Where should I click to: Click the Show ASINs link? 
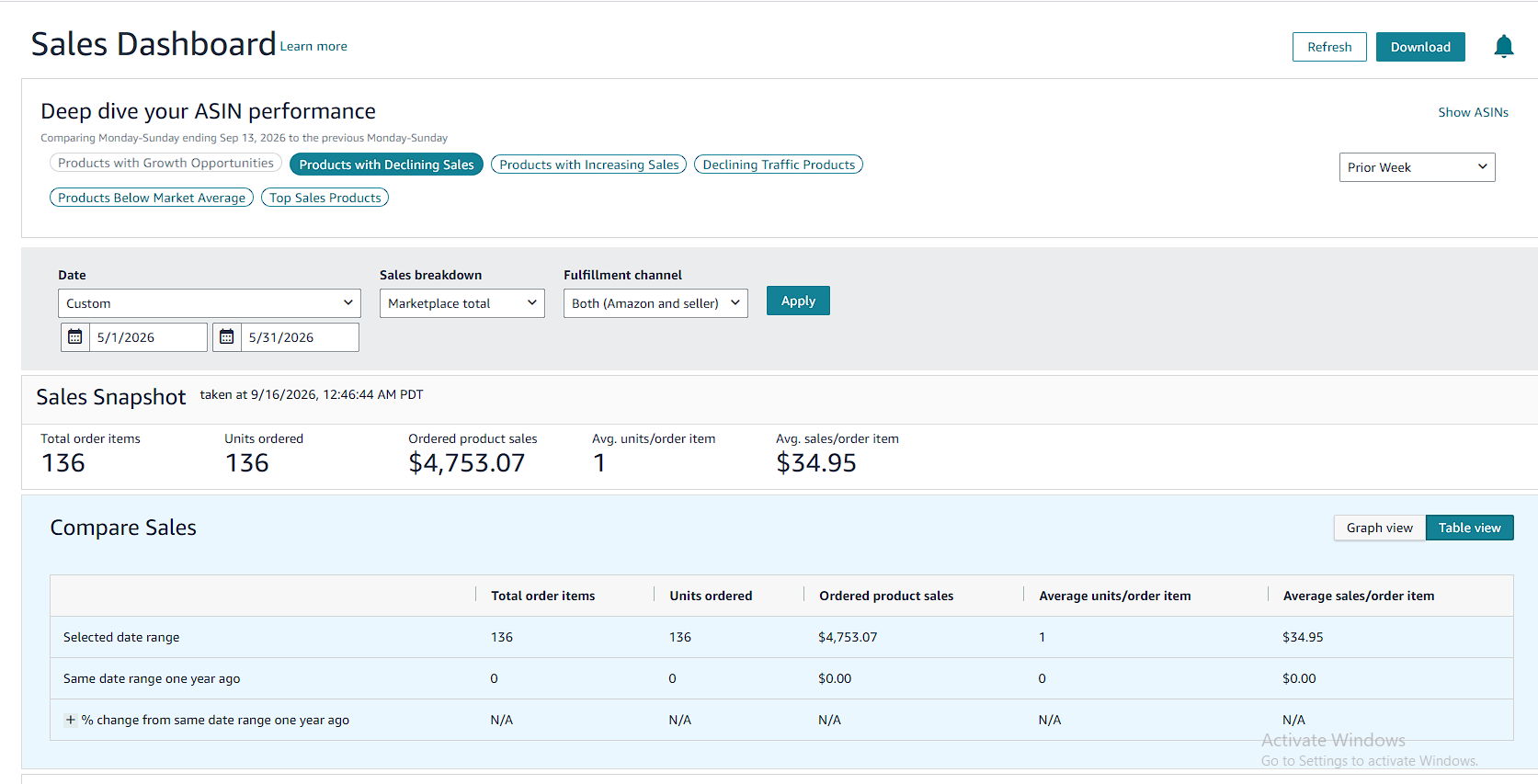(x=1473, y=112)
